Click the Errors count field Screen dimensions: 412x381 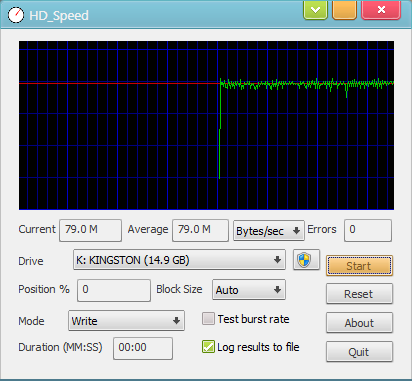click(368, 230)
